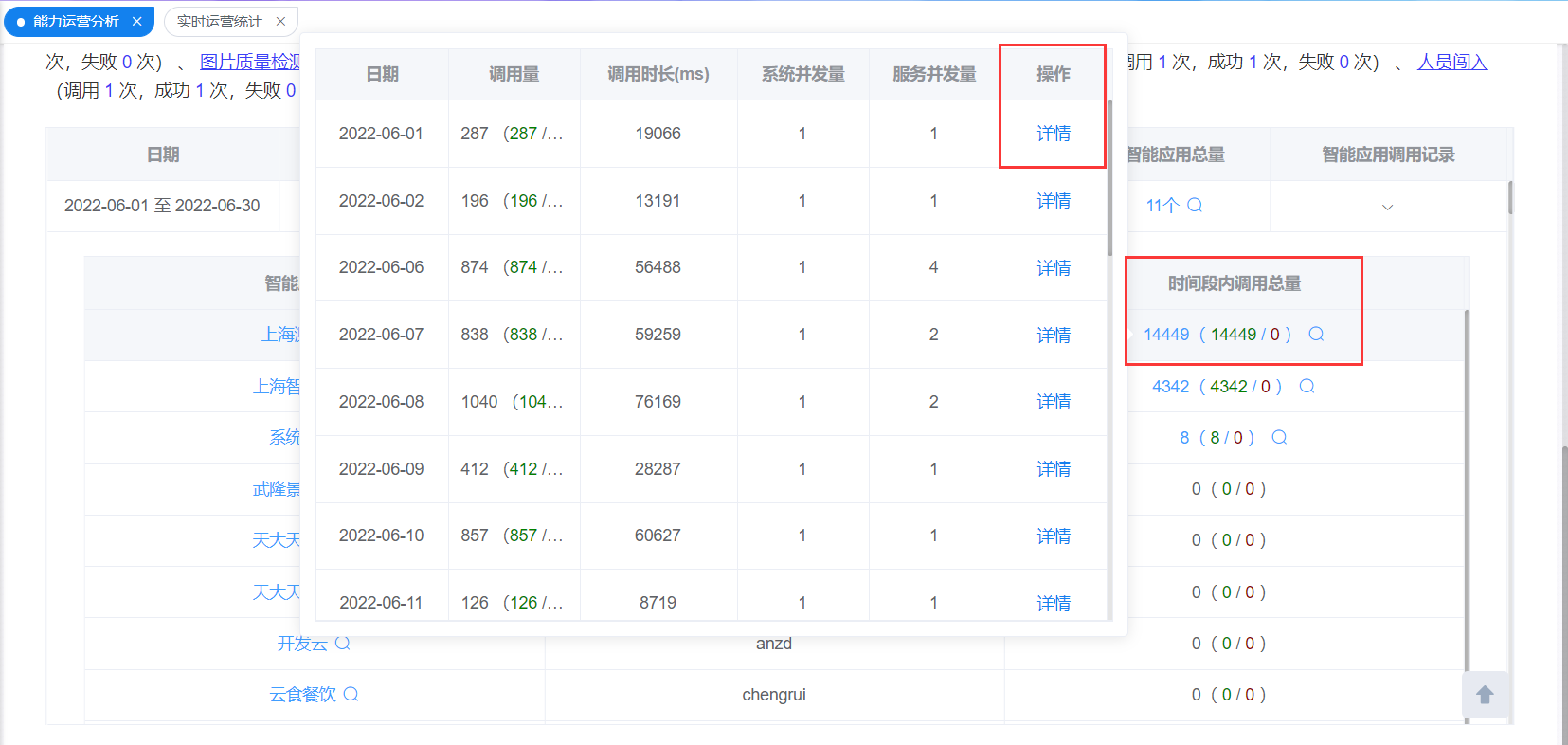Image resolution: width=1568 pixels, height=745 pixels.
Task: Open 详情 for 2022-06-10 row
Action: click(x=1054, y=536)
